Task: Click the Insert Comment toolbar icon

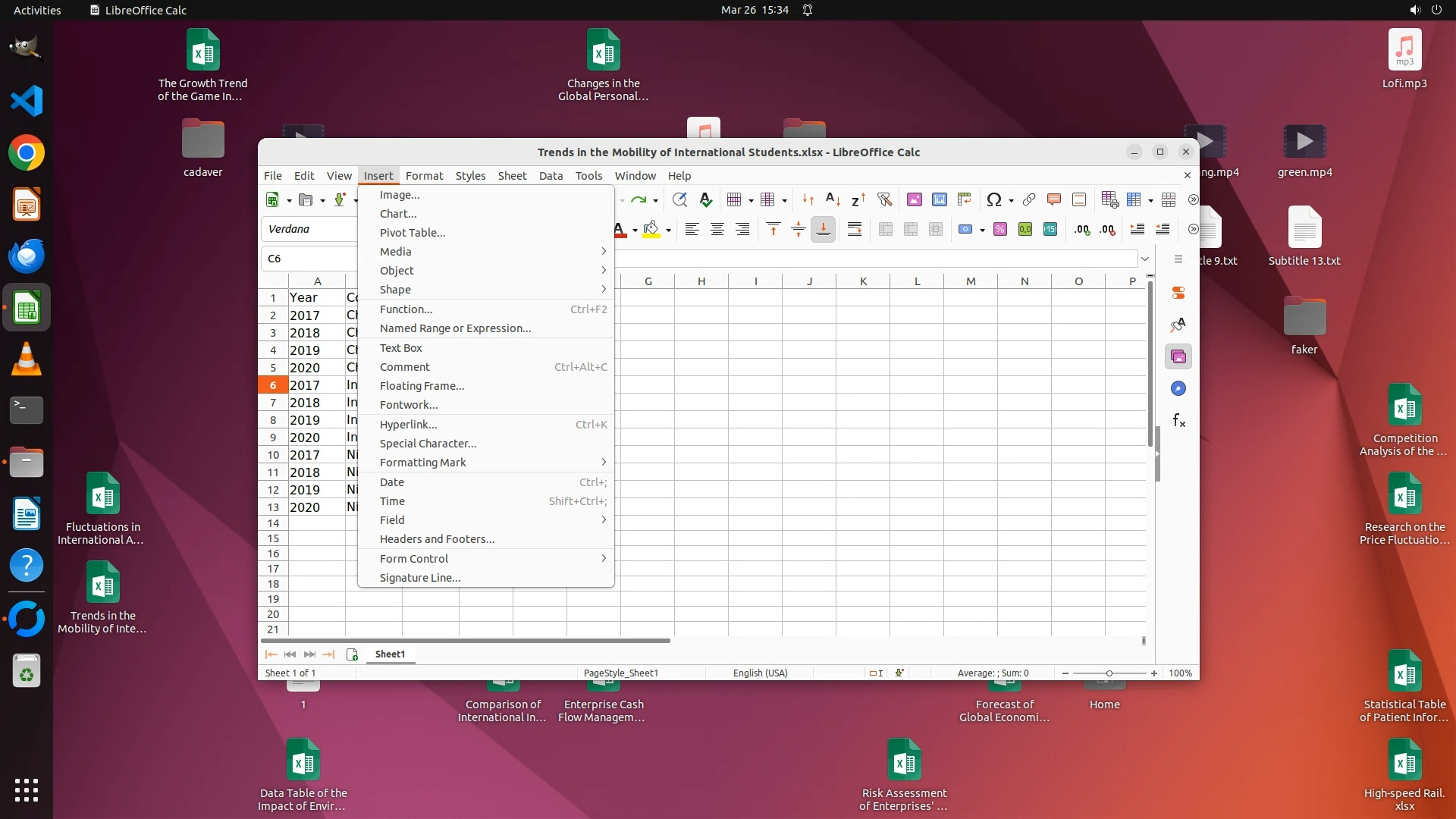Action: pyautogui.click(x=1053, y=199)
